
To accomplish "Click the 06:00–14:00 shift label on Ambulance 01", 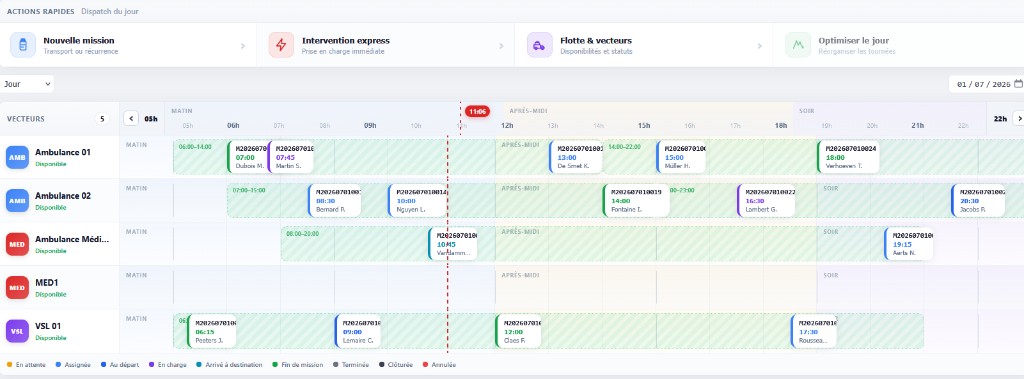I will (x=195, y=147).
